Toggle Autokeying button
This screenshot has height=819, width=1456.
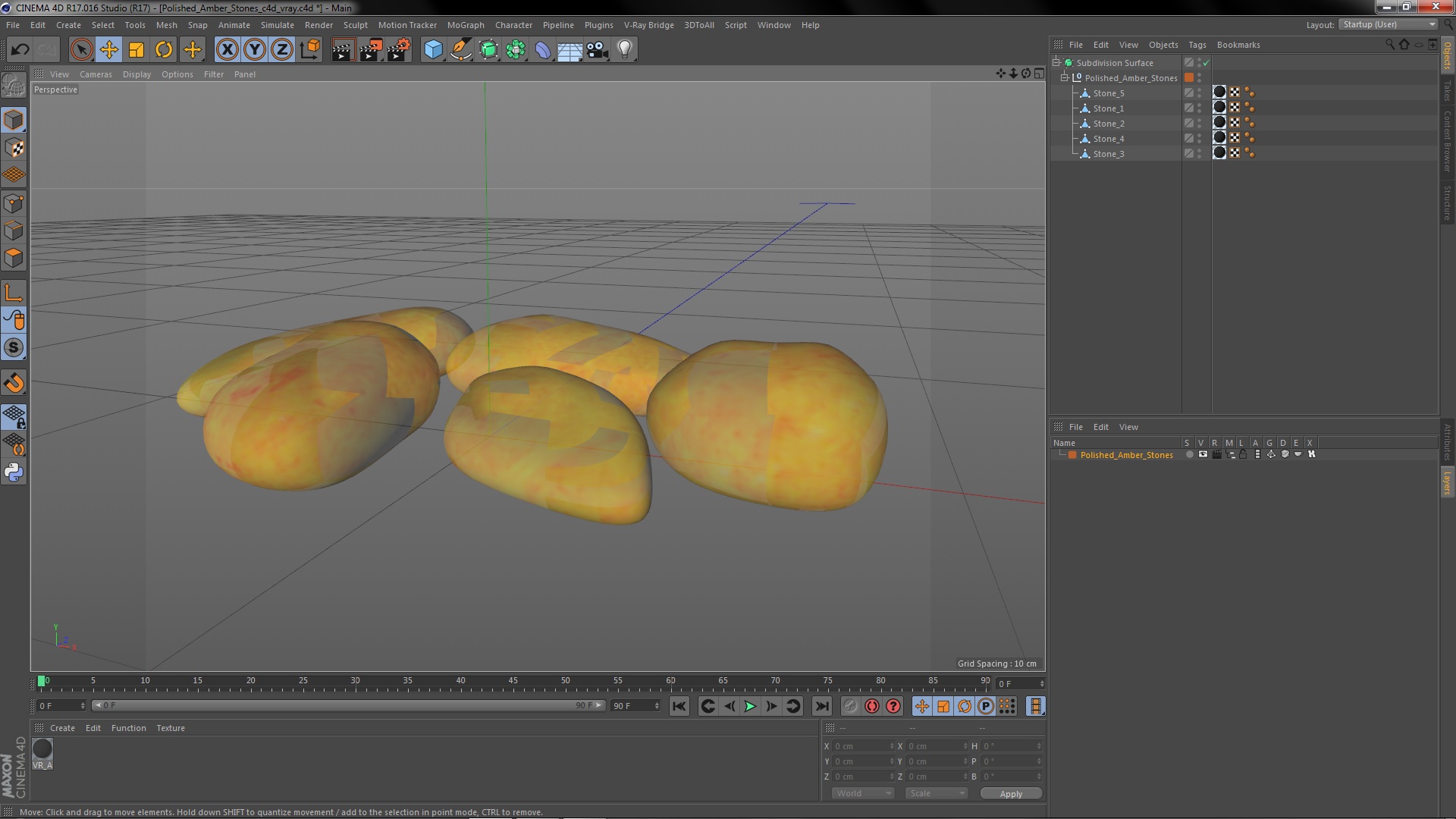tap(872, 706)
